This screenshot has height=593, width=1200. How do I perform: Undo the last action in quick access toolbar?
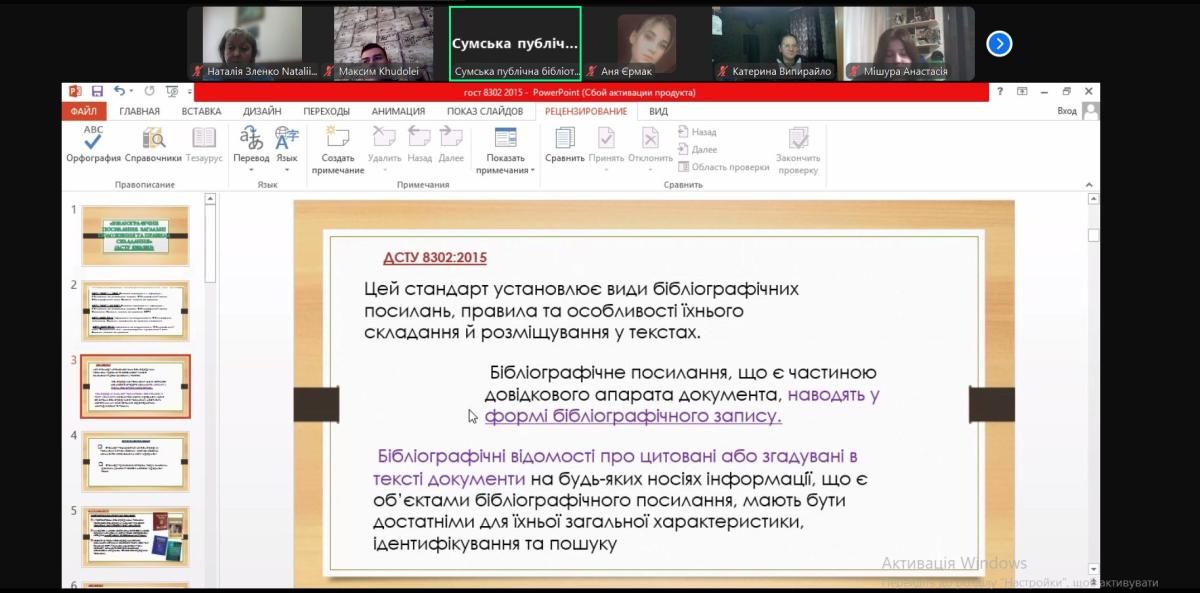[120, 92]
